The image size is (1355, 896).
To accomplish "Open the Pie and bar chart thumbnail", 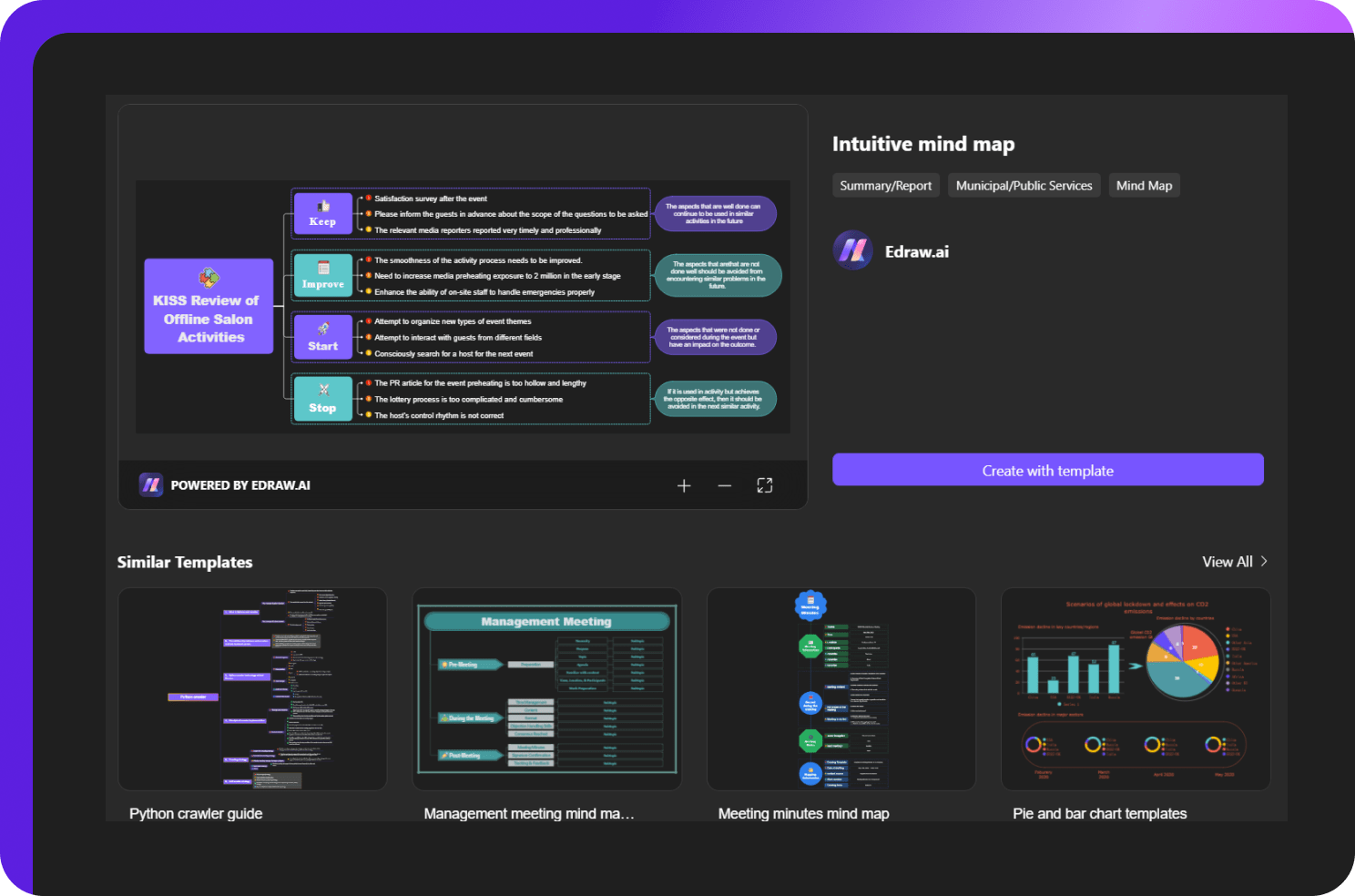I will pyautogui.click(x=1136, y=689).
